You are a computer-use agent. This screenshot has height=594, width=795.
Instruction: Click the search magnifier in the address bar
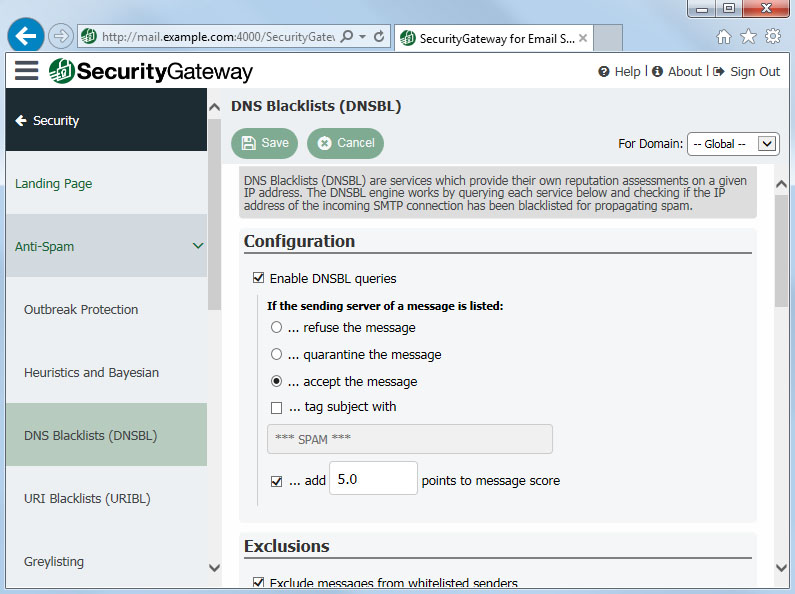coord(347,36)
